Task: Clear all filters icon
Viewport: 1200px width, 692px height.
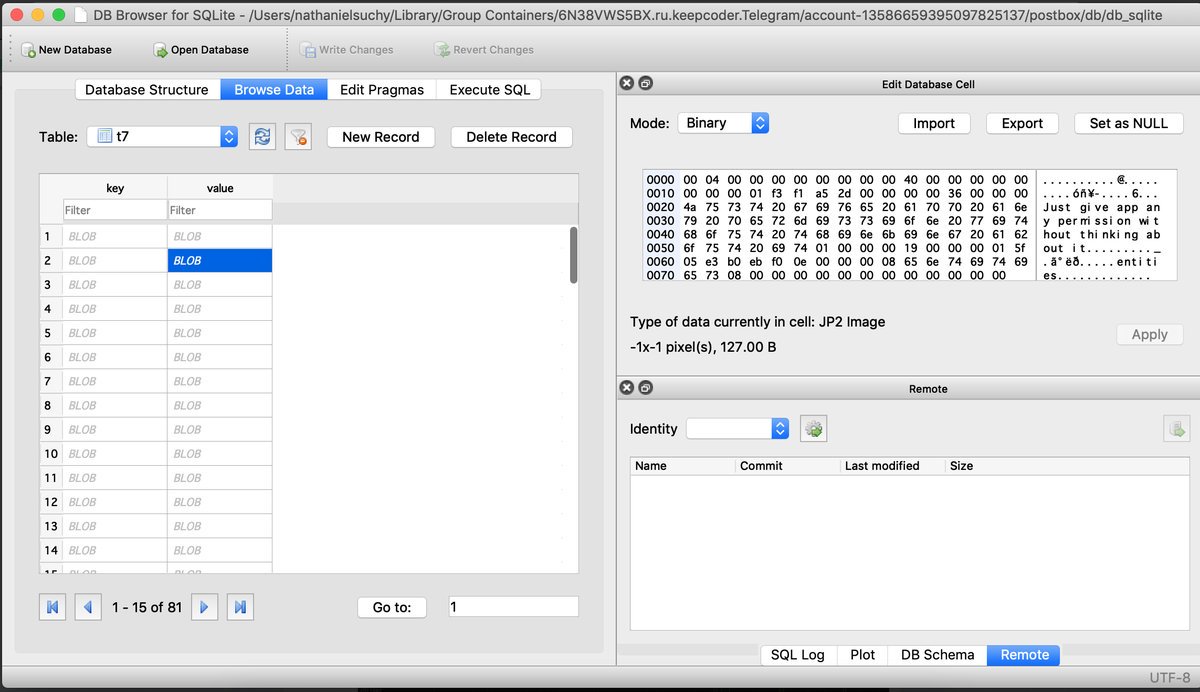Action: click(297, 137)
